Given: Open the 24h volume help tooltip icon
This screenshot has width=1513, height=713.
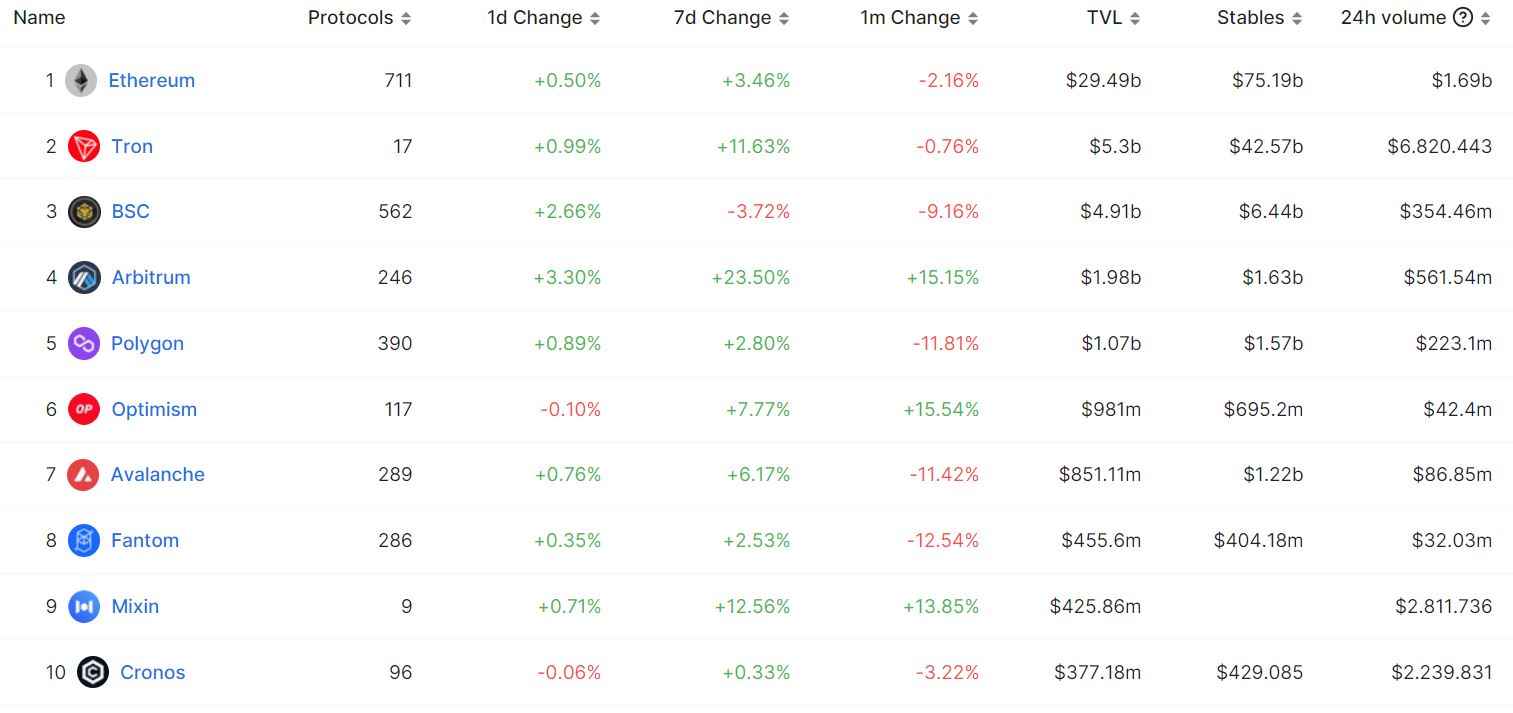Looking at the screenshot, I should 1462,18.
